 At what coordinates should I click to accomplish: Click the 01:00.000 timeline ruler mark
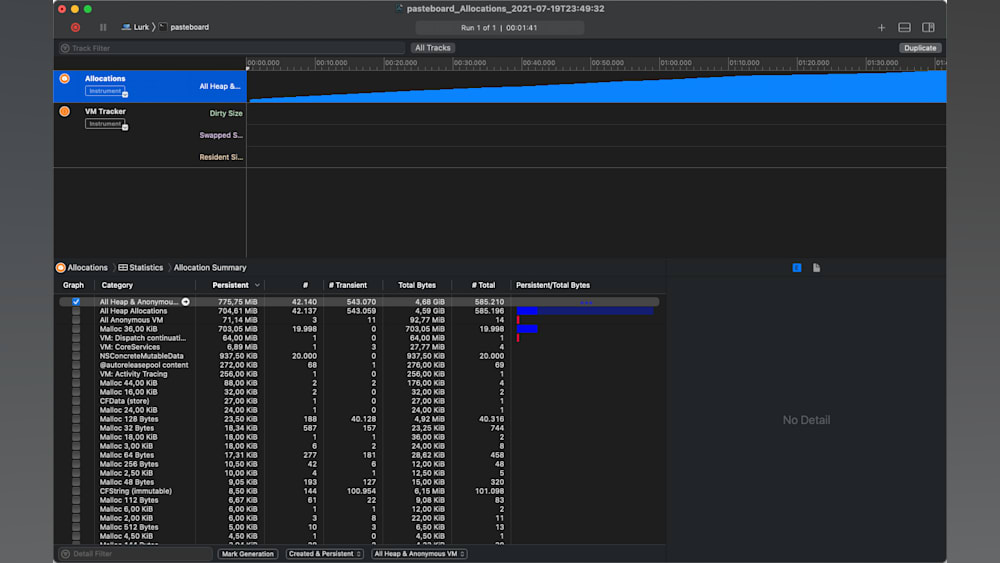point(676,62)
